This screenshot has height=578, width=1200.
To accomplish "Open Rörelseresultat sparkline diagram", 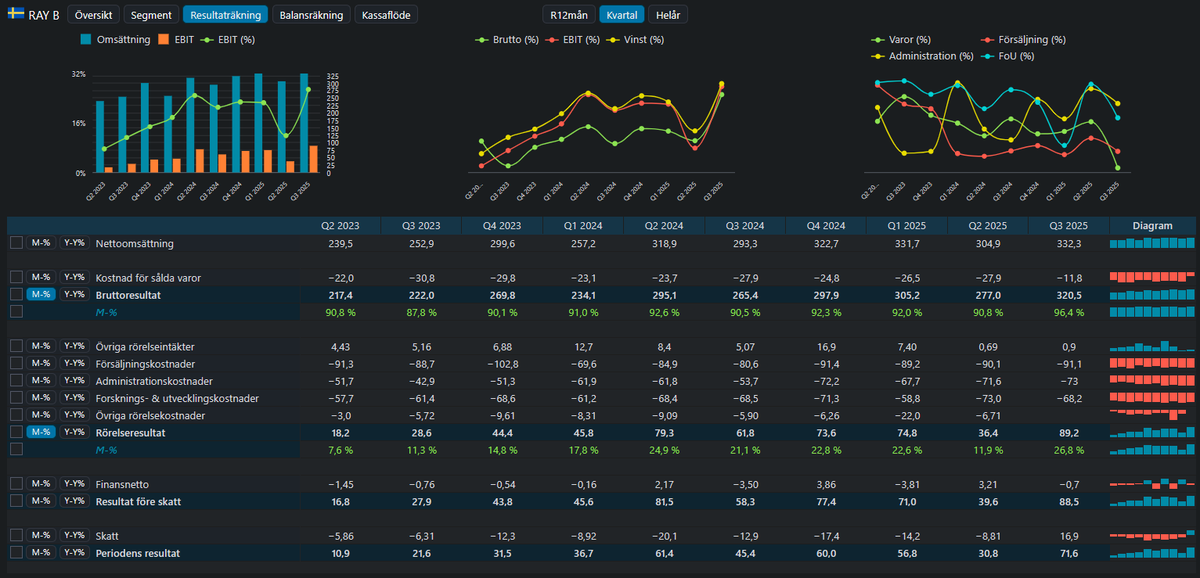I will coord(1152,432).
